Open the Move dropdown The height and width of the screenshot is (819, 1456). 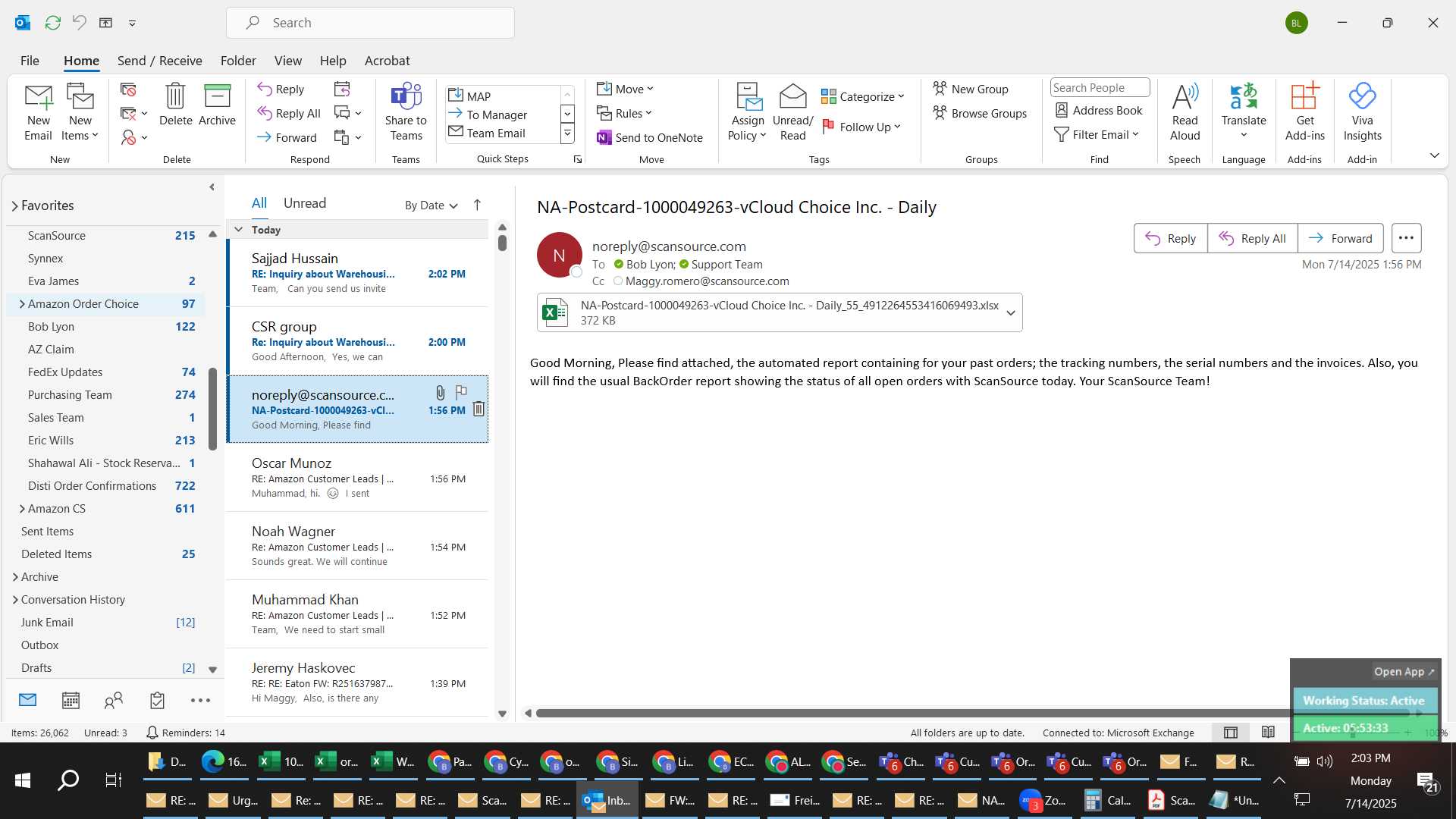tap(625, 89)
